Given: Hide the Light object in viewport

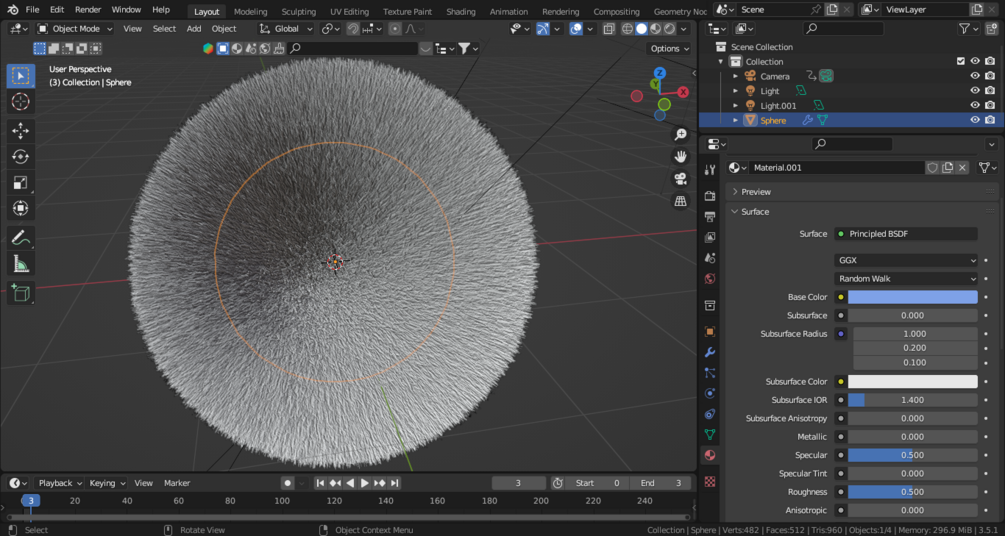Looking at the screenshot, I should 975,90.
